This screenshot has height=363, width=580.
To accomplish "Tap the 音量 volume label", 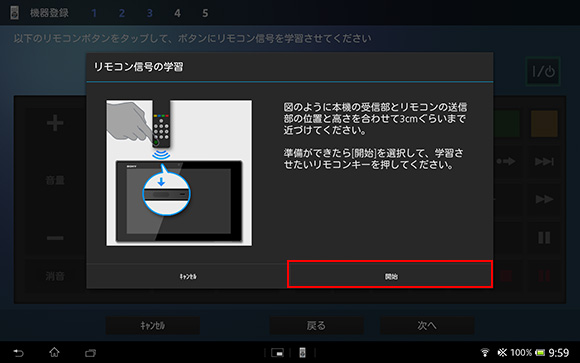I will pos(55,181).
